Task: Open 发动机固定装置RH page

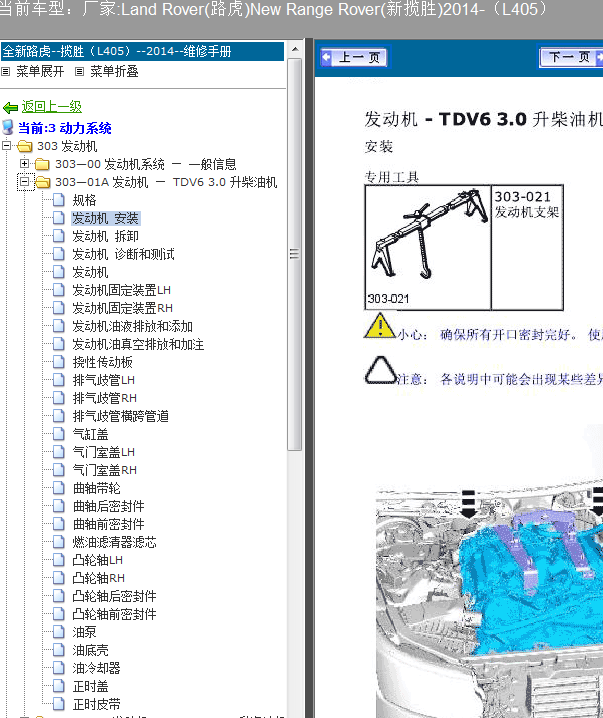Action: (x=122, y=308)
